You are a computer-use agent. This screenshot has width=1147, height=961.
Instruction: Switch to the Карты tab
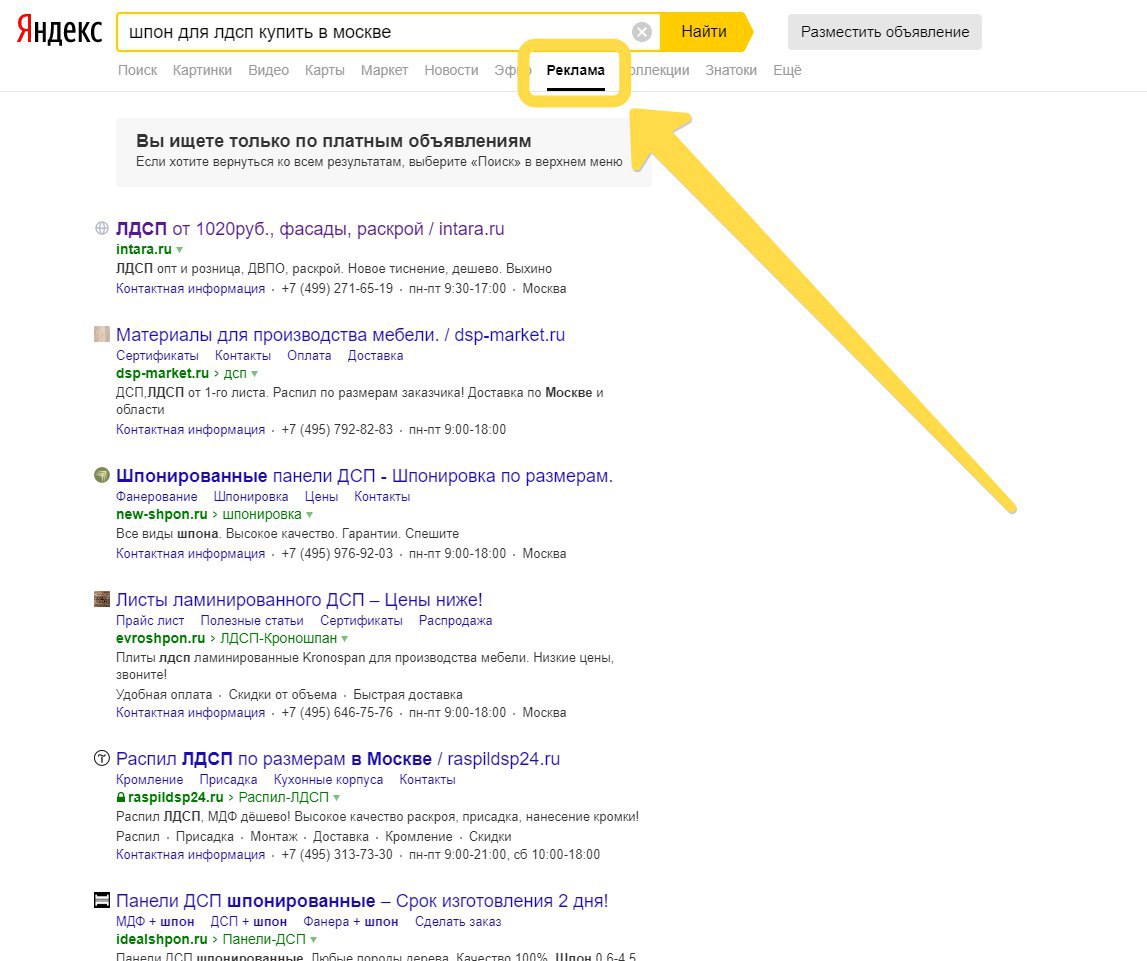point(325,70)
